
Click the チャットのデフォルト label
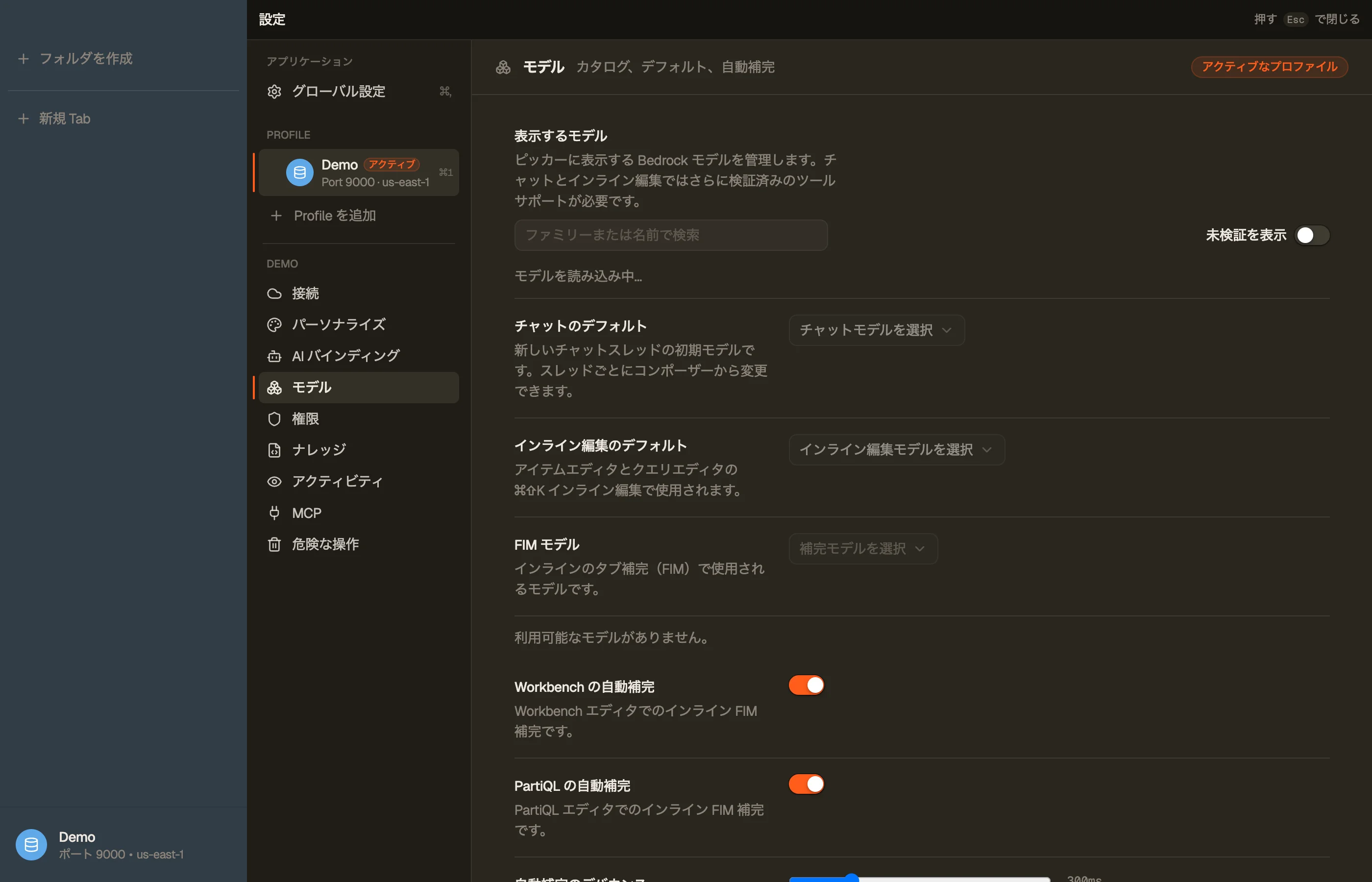click(x=580, y=326)
